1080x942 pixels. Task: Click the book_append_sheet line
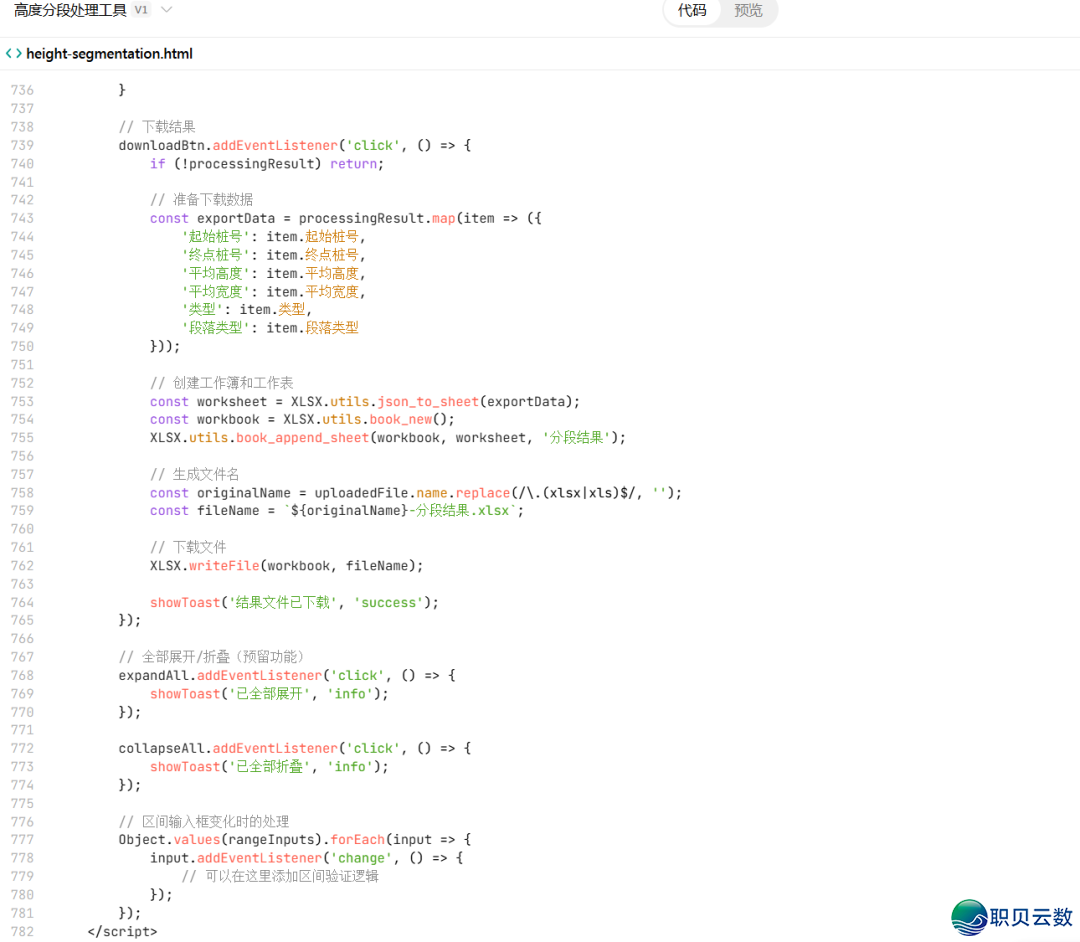(x=388, y=438)
